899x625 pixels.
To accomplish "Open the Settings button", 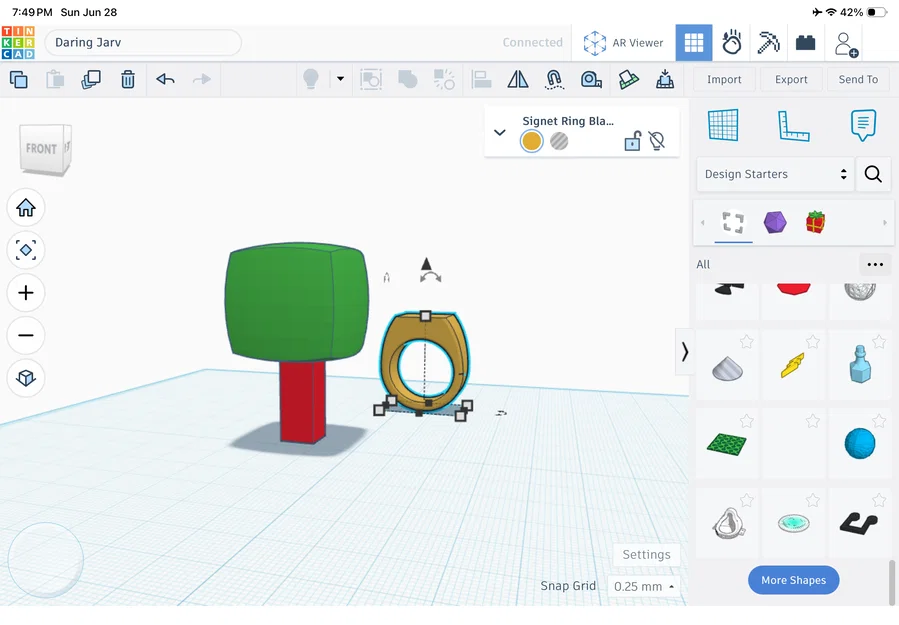I will (x=646, y=554).
